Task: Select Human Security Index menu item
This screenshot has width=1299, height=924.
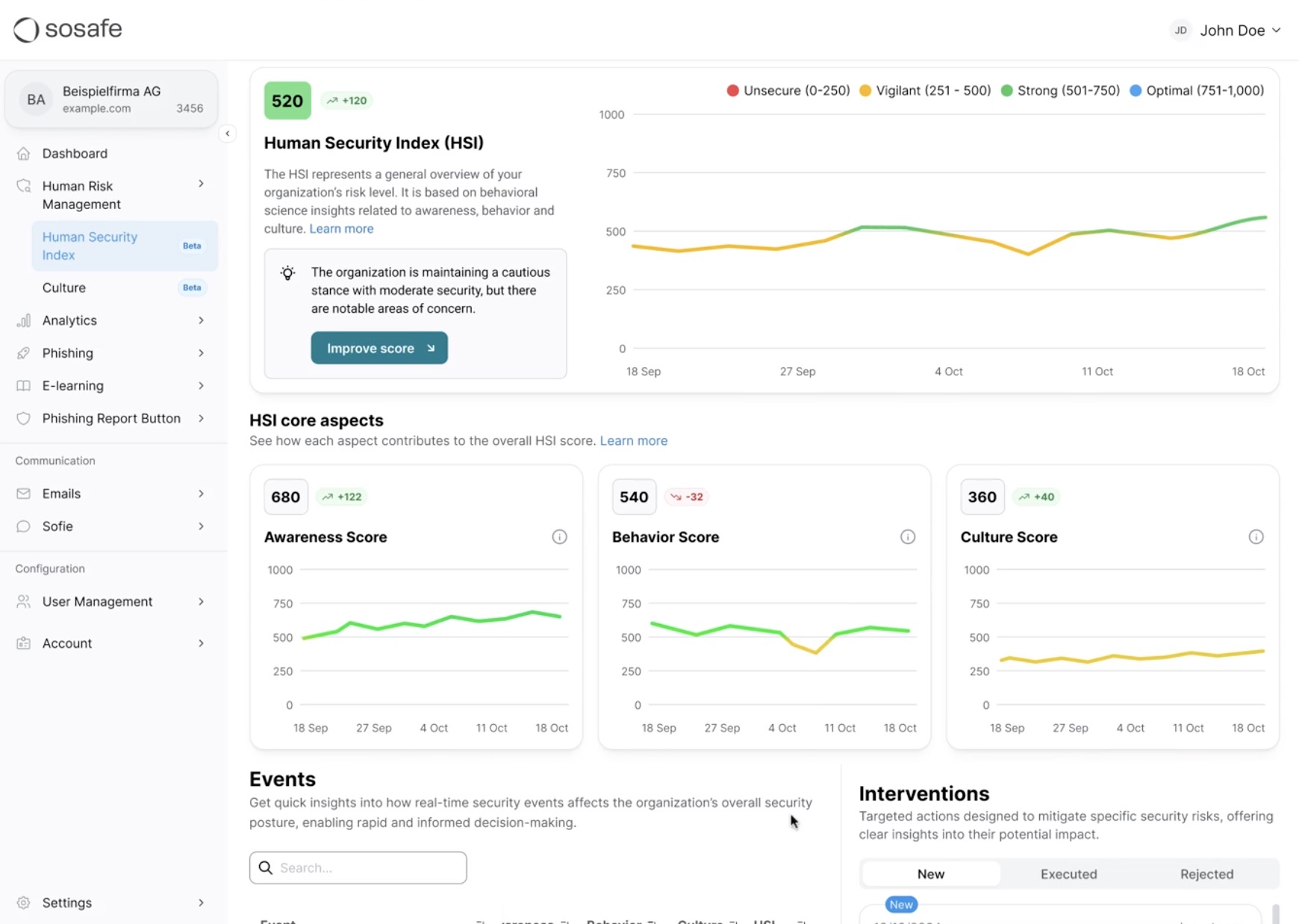Action: tap(125, 246)
